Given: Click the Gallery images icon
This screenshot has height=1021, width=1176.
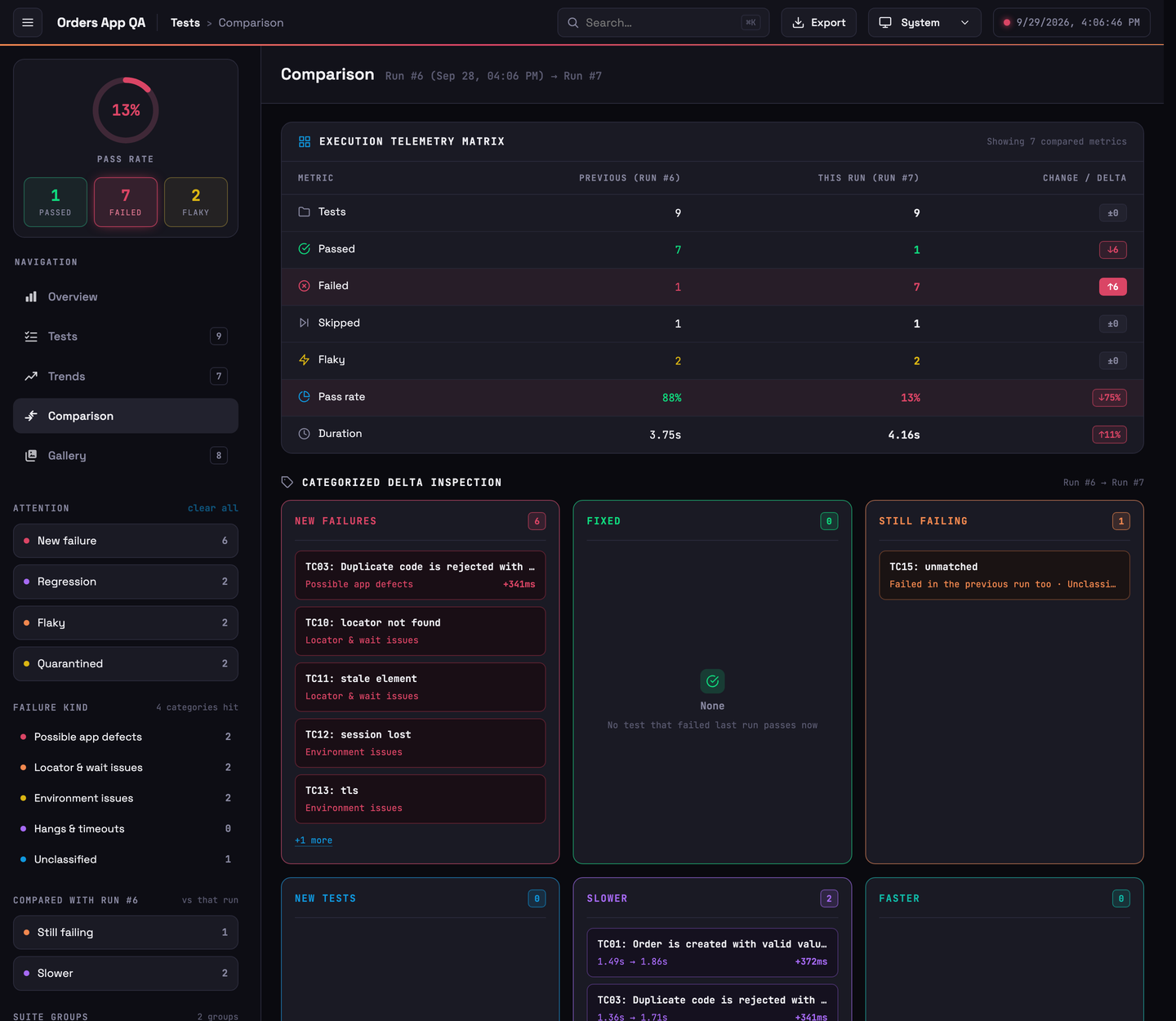Looking at the screenshot, I should (x=31, y=456).
